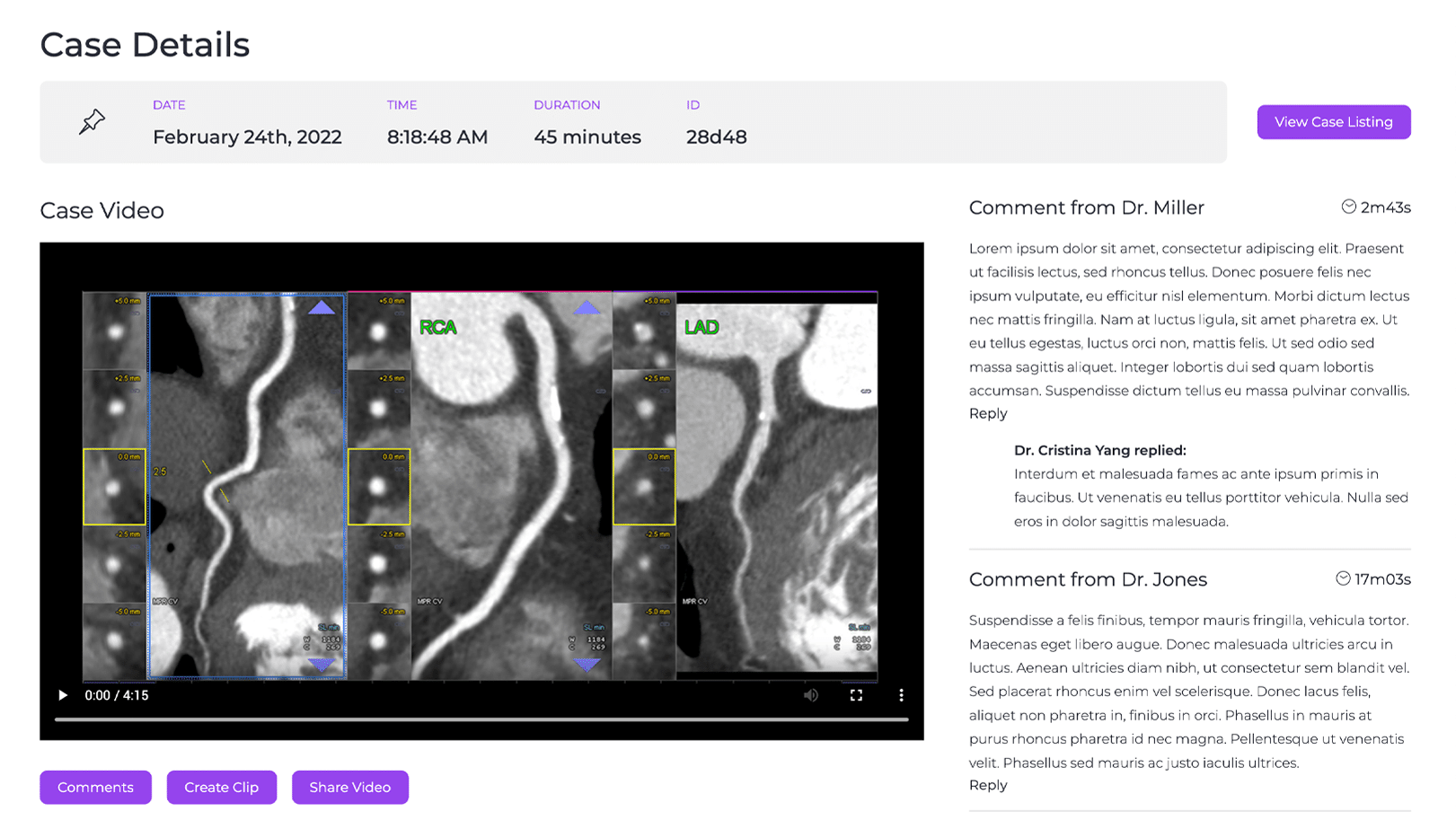Click the purple down arrow below the left MPR panel

click(321, 665)
